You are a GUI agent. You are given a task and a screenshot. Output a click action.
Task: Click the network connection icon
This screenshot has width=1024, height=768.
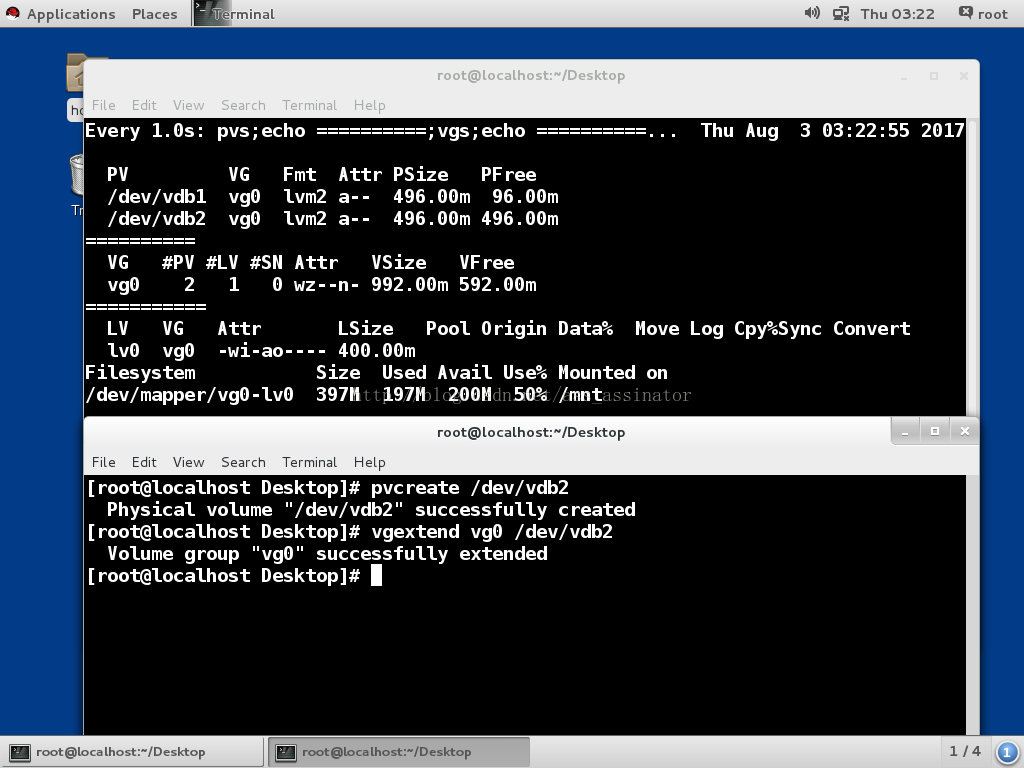840,14
